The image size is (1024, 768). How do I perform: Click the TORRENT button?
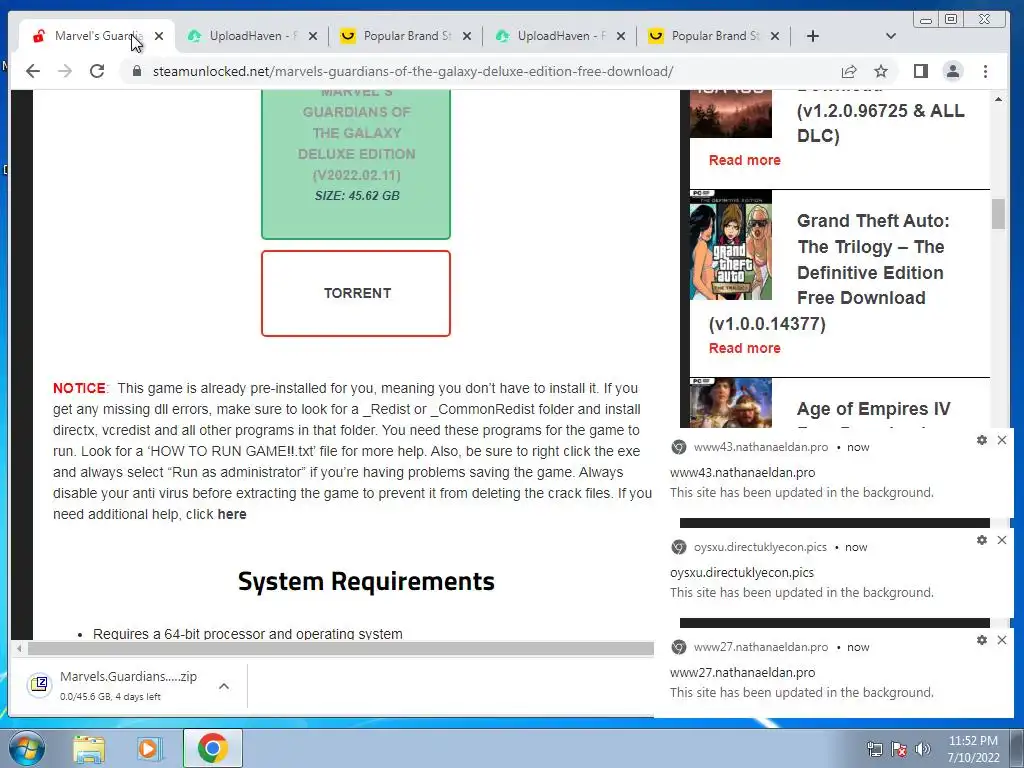click(356, 293)
